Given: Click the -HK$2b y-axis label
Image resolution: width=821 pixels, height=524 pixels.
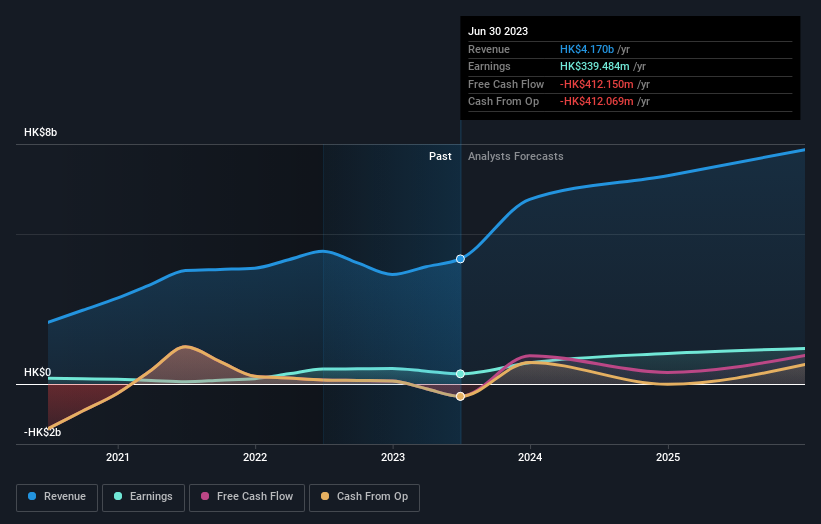Looking at the screenshot, I should click(x=42, y=432).
